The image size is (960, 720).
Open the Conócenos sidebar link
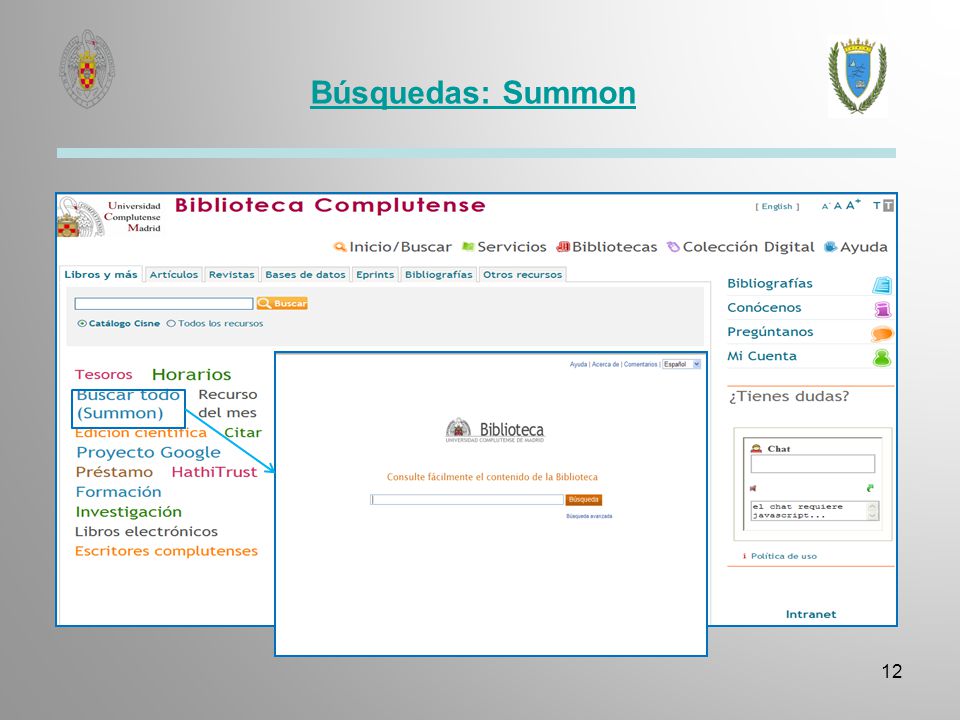(x=764, y=307)
